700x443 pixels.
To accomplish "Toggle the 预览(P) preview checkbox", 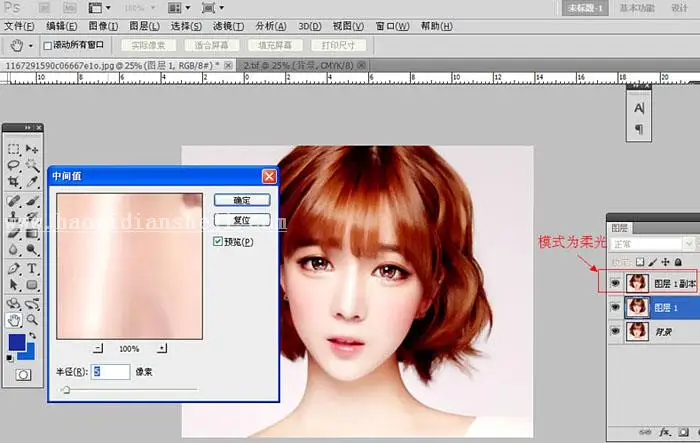I will [x=218, y=242].
